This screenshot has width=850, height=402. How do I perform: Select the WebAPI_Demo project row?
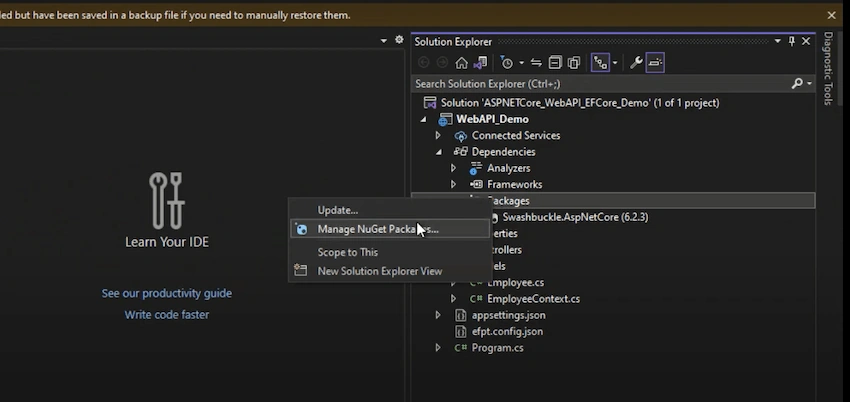click(x=614, y=119)
